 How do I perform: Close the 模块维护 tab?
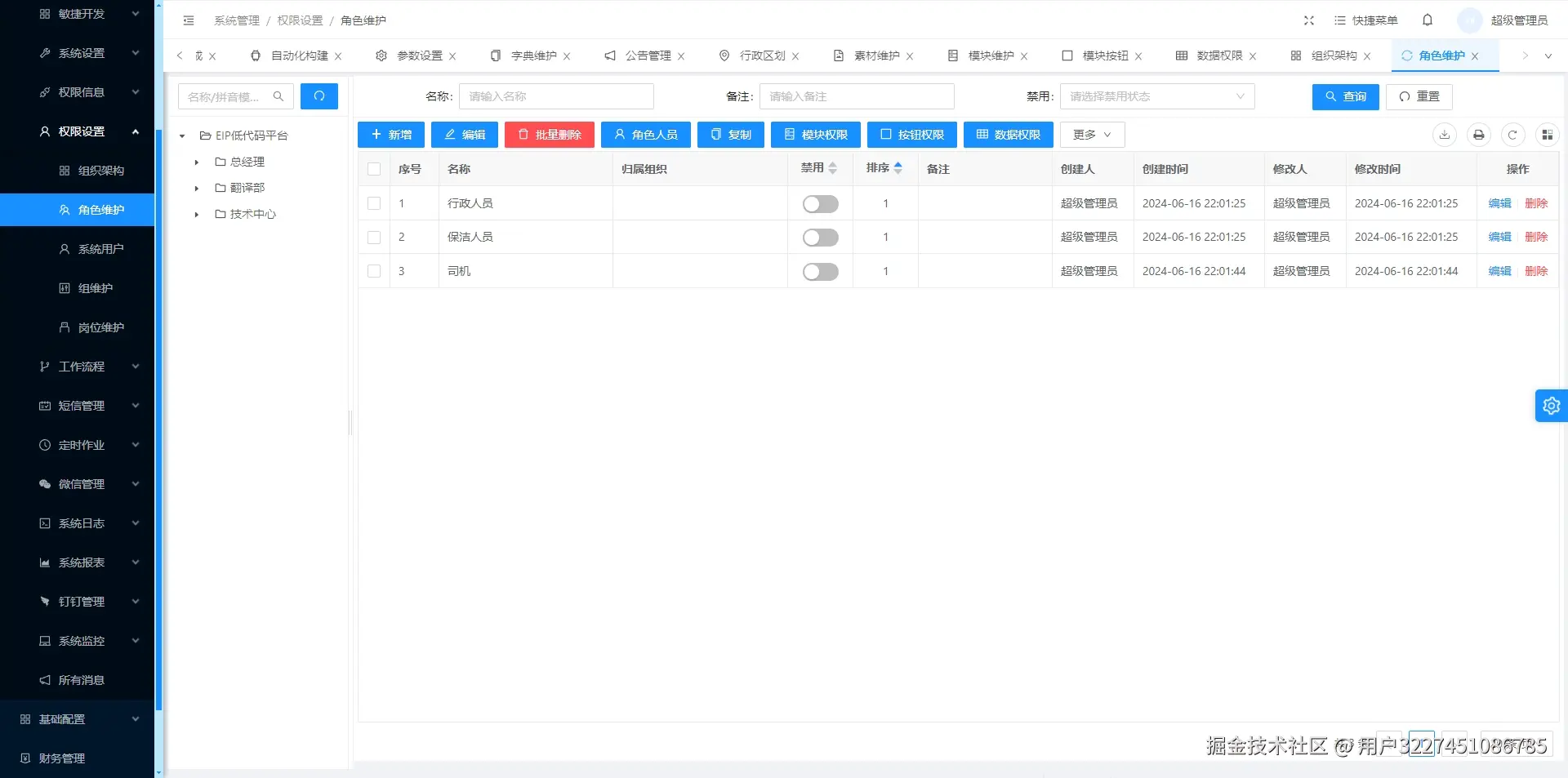tap(1024, 56)
